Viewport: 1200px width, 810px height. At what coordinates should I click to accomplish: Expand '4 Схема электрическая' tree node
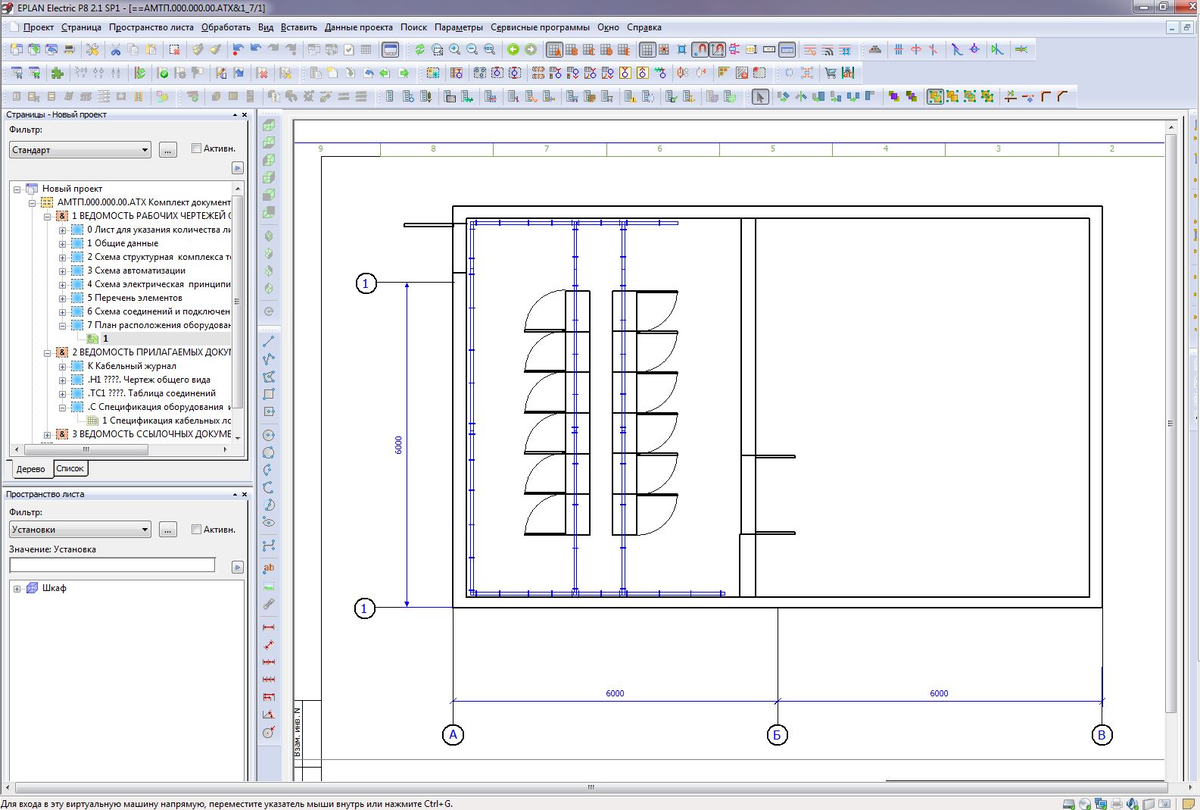pyautogui.click(x=63, y=284)
